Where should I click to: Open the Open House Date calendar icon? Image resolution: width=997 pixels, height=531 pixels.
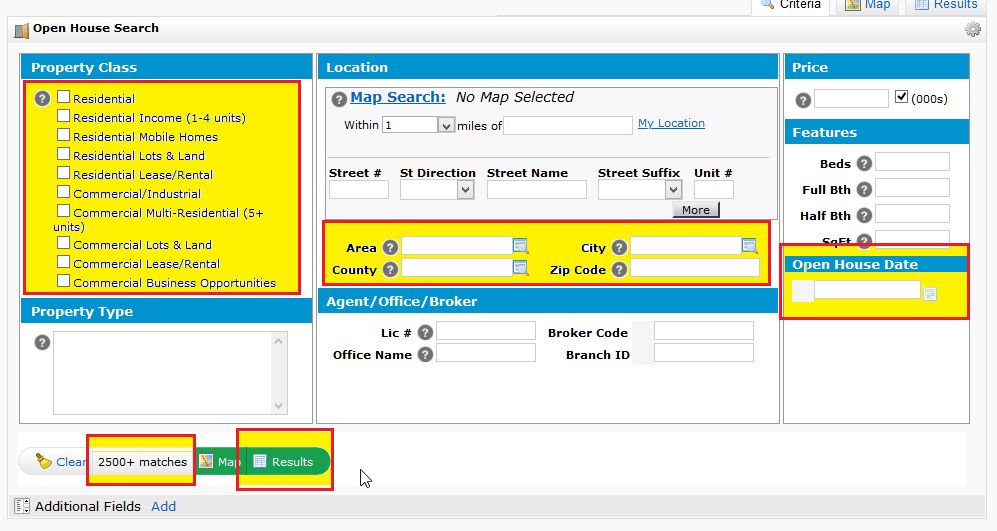coord(930,294)
